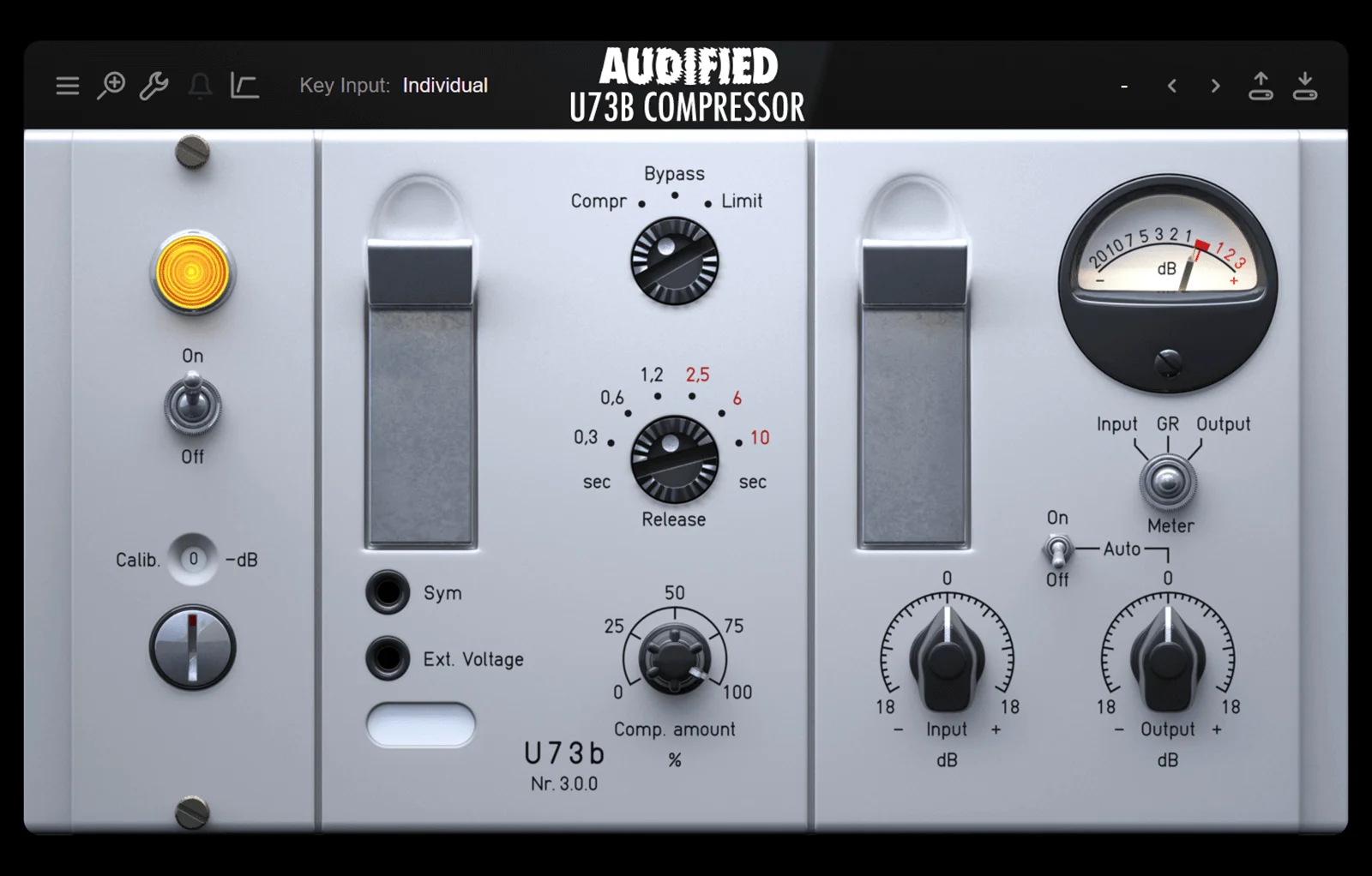The image size is (1372, 876).
Task: Open the preset name field
Action: point(1124,86)
